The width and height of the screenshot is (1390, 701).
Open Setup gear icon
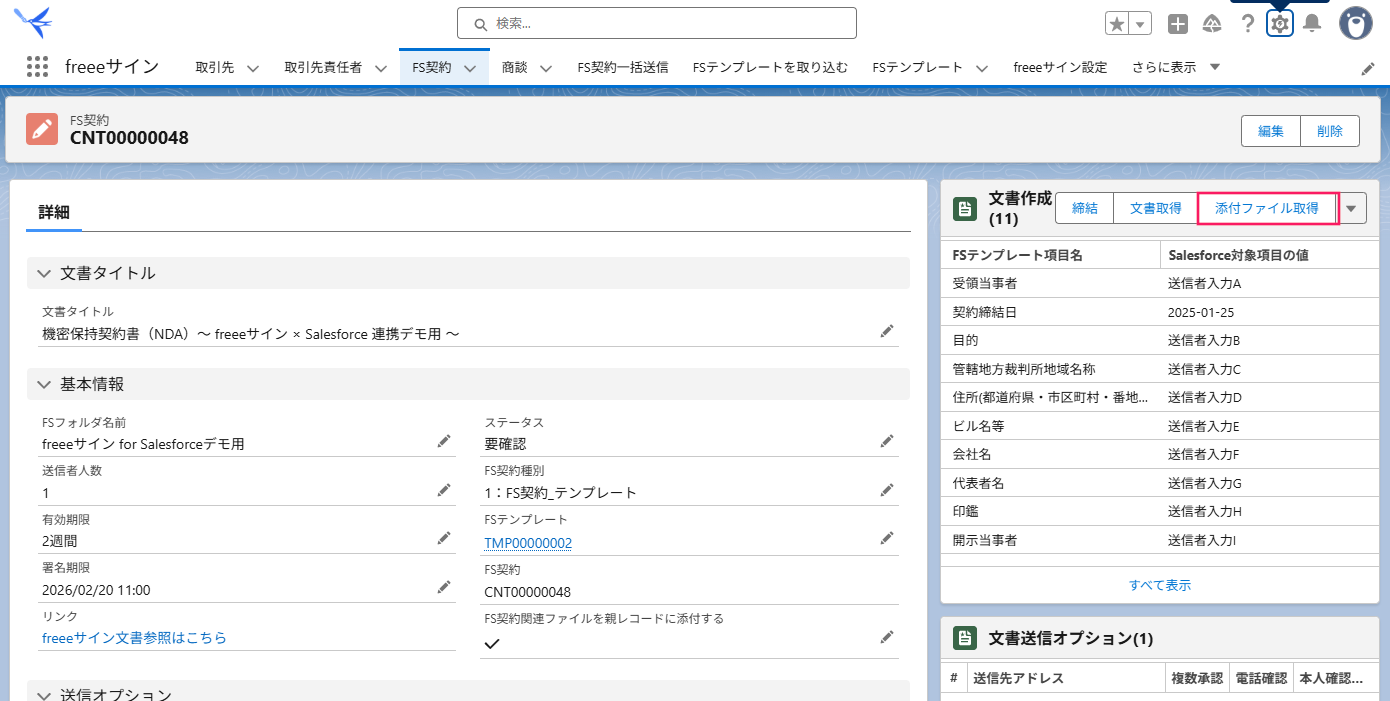(1280, 24)
